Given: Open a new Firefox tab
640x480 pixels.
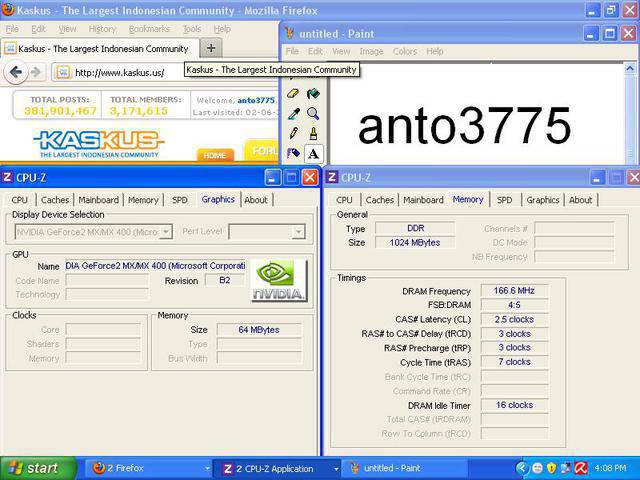Looking at the screenshot, I should [211, 48].
